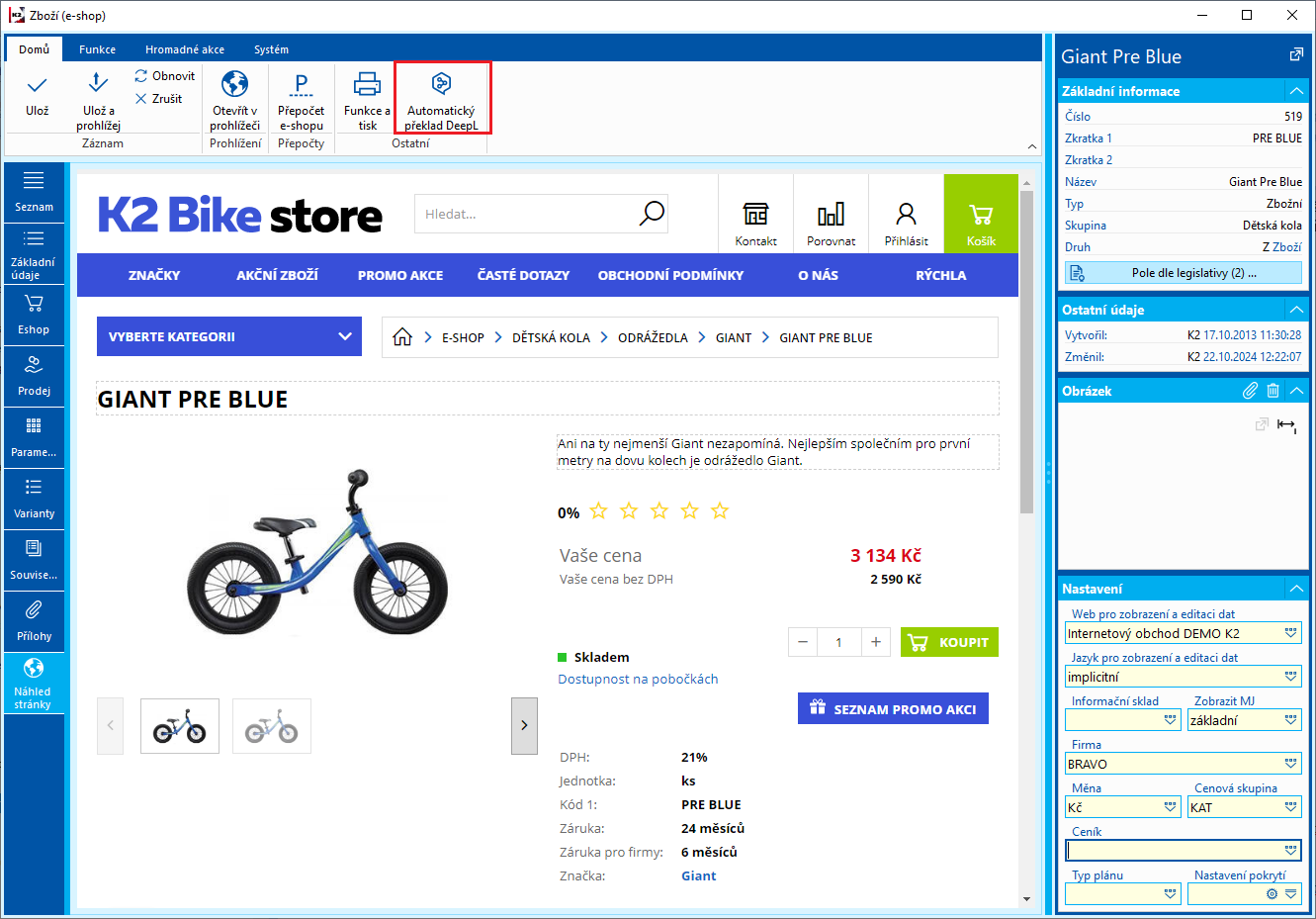Collapse the Základní informace section
The height and width of the screenshot is (919, 1316).
(1296, 91)
